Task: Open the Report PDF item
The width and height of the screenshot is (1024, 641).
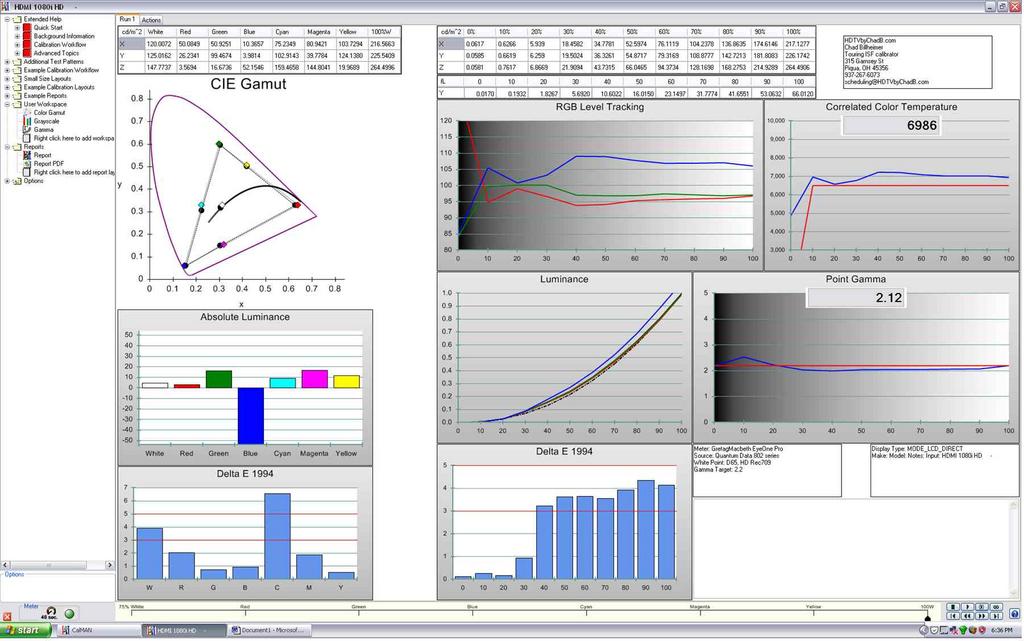Action: pyautogui.click(x=48, y=164)
